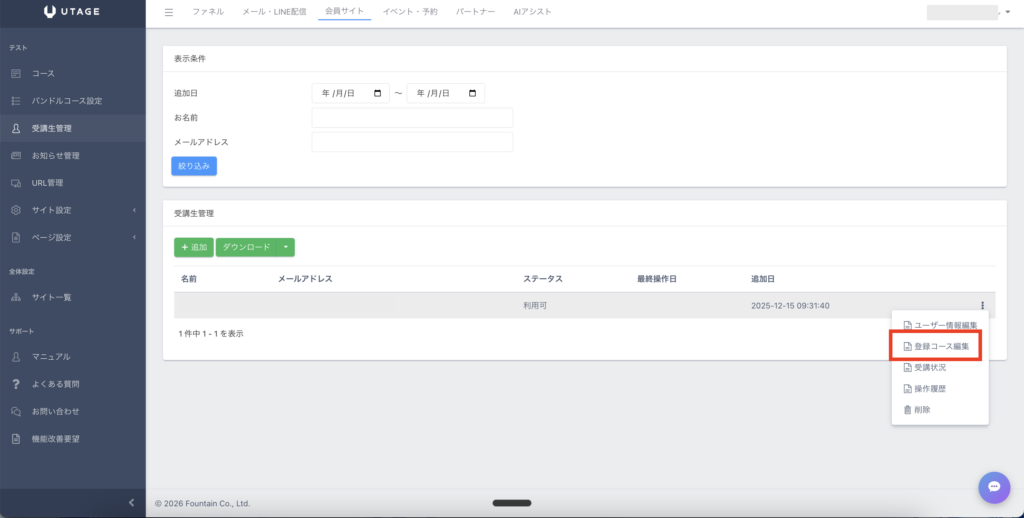Open the イベント・予約 tab
The image size is (1024, 518).
[x=410, y=12]
